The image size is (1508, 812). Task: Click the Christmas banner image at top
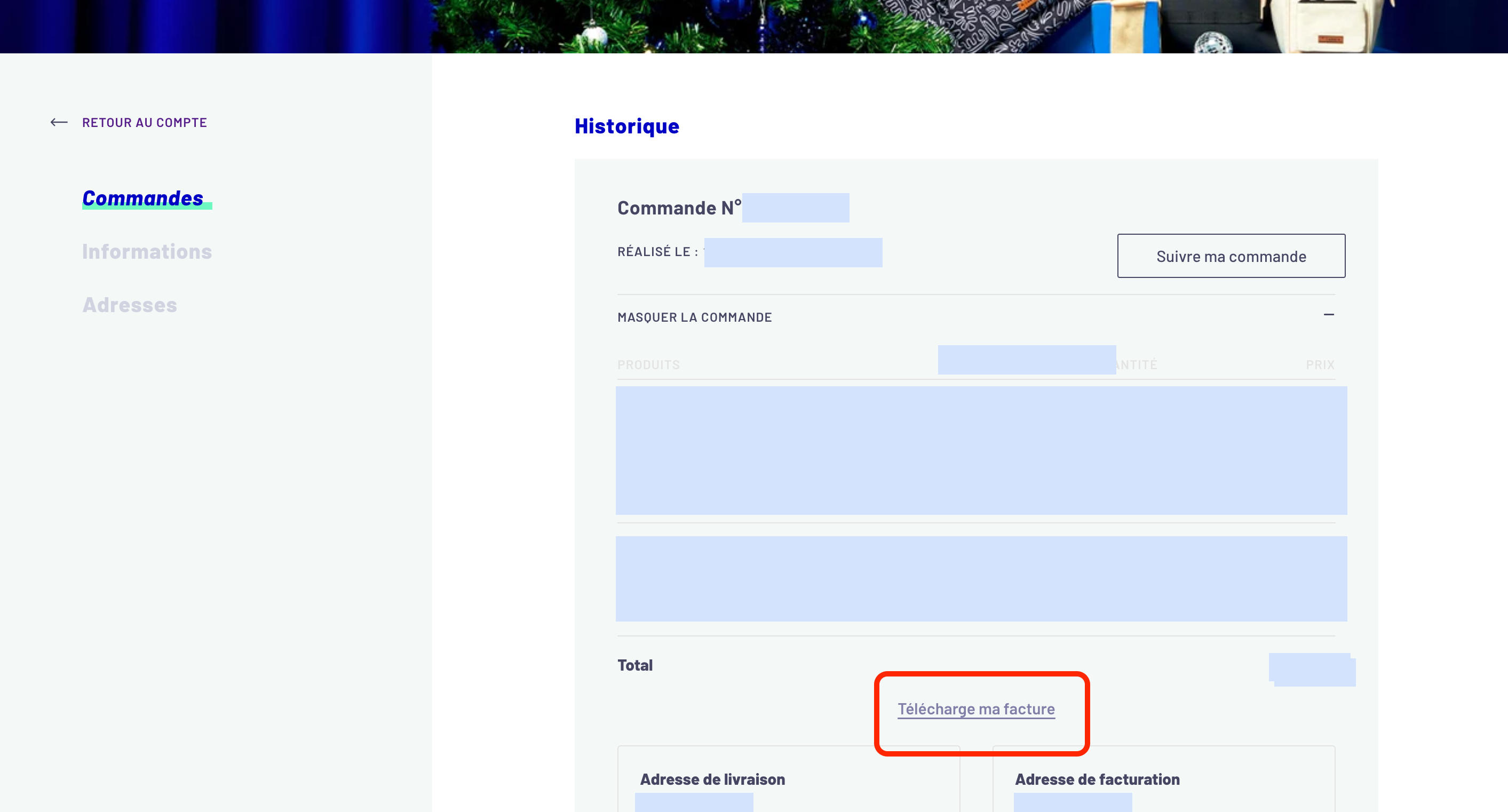coord(754,26)
